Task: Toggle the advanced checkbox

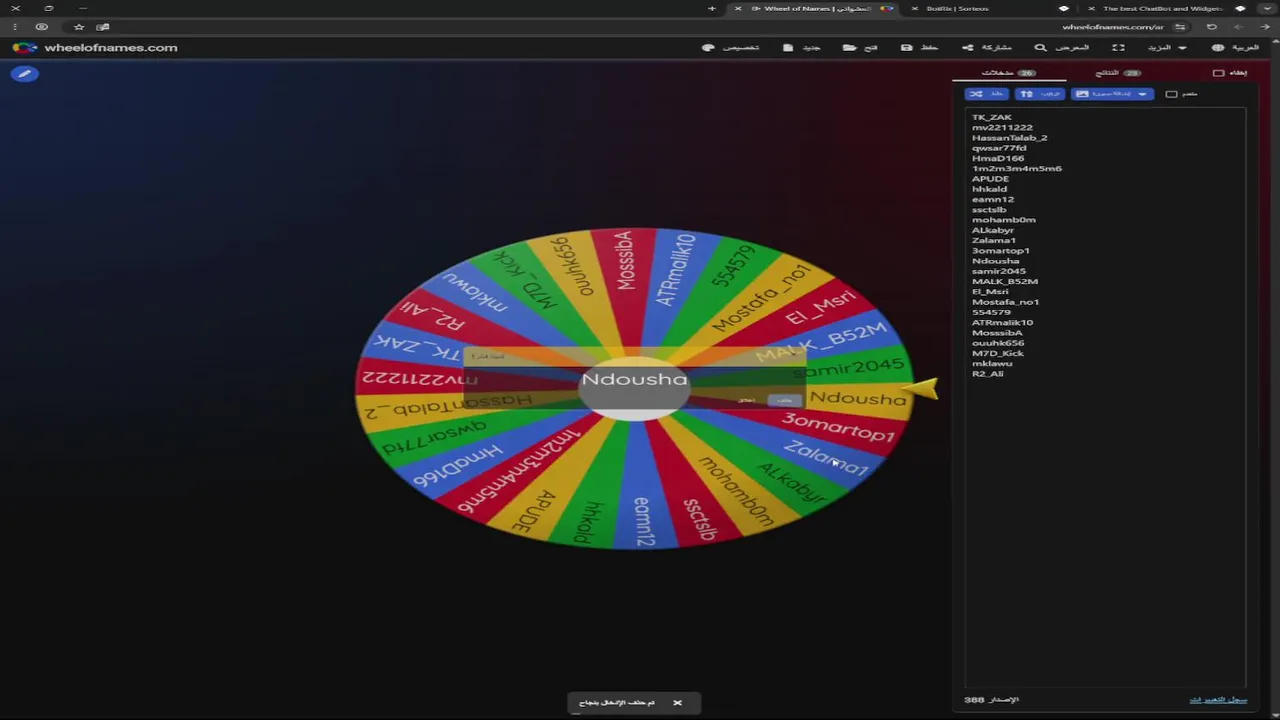Action: (1171, 94)
